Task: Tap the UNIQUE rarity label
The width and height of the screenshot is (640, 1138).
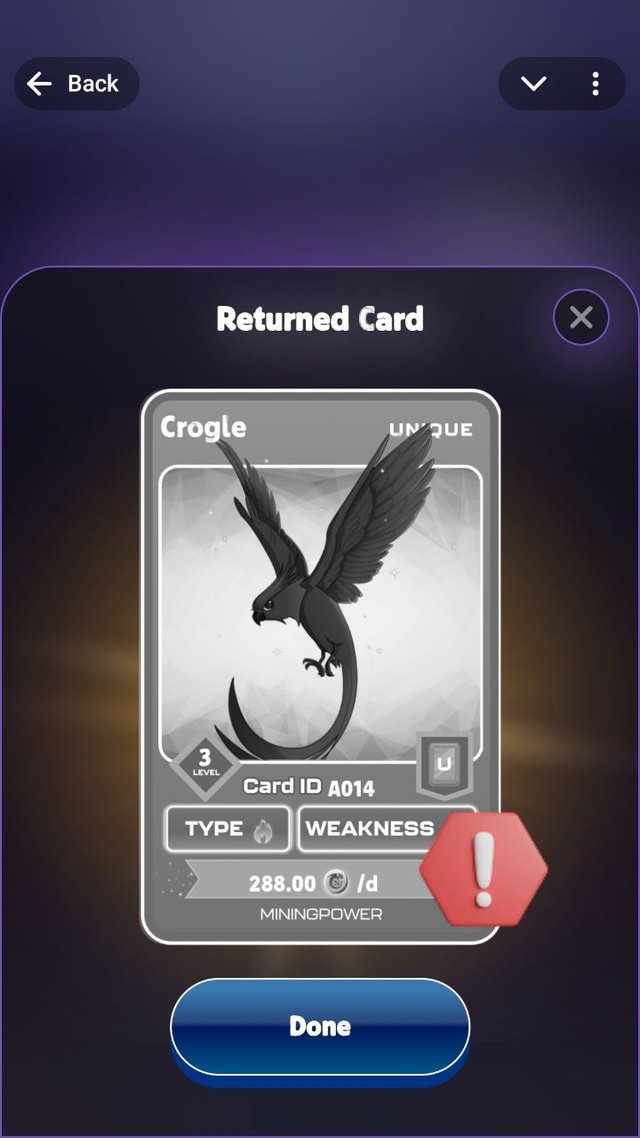Action: click(431, 429)
